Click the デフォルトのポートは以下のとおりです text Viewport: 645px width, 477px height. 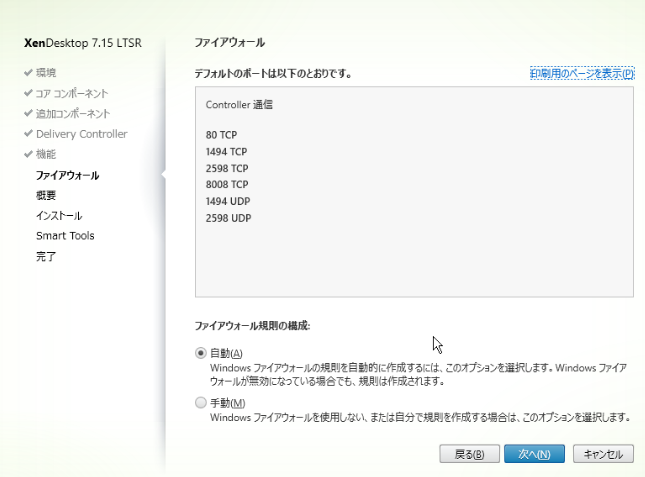click(x=273, y=74)
